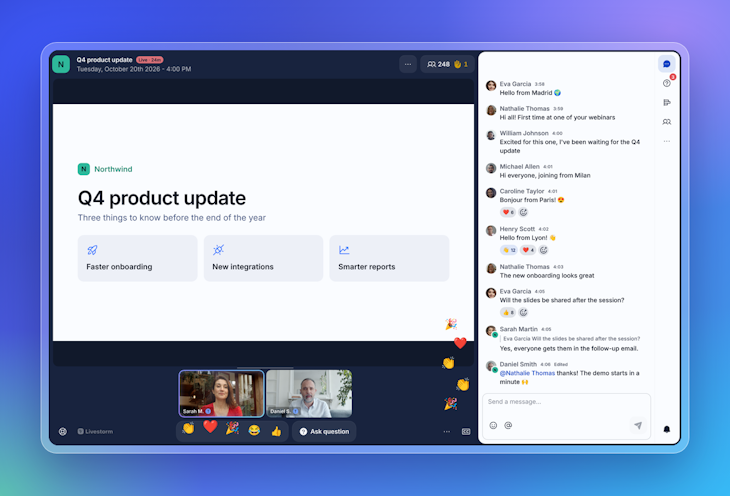
Task: Send a thumbs up reaction
Action: pos(276,431)
